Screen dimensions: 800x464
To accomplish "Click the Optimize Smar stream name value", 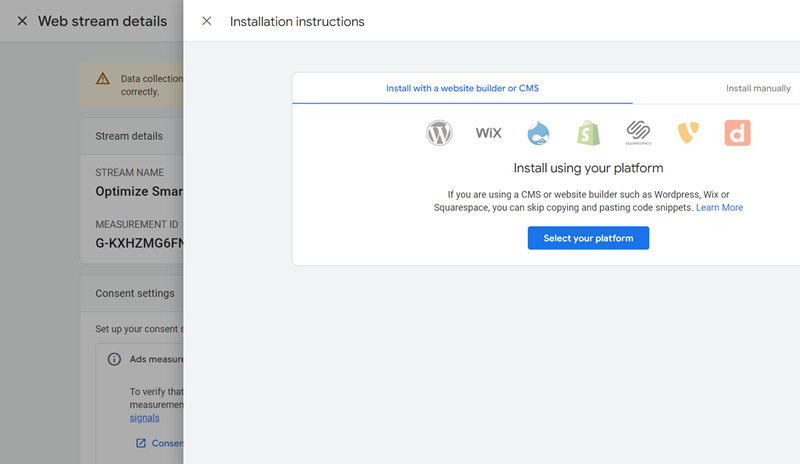I will point(139,191).
